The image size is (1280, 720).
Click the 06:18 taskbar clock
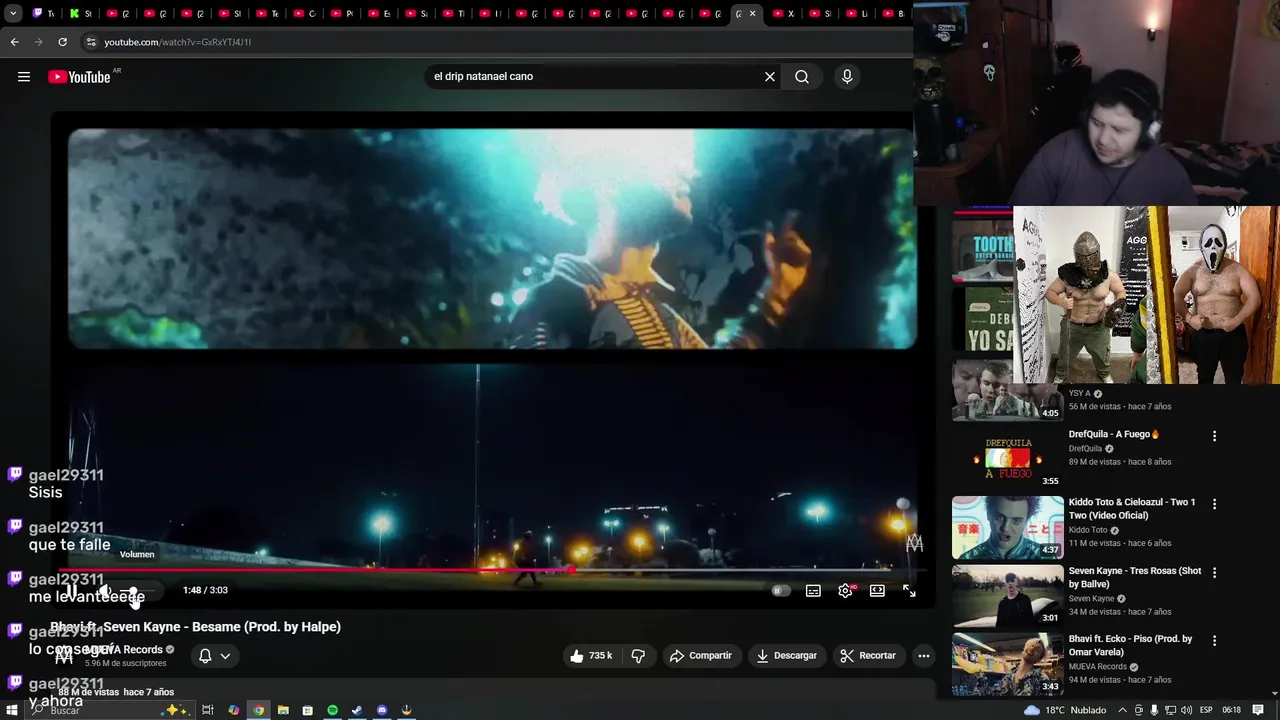pyautogui.click(x=1231, y=710)
